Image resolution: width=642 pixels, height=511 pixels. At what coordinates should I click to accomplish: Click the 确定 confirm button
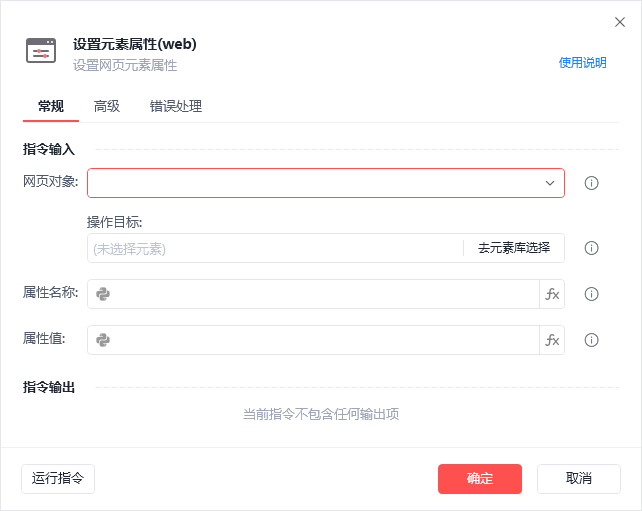click(480, 478)
